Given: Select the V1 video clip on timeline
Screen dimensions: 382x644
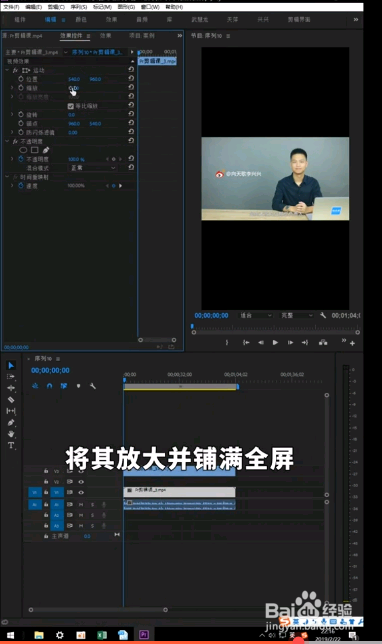Looking at the screenshot, I should pos(179,492).
